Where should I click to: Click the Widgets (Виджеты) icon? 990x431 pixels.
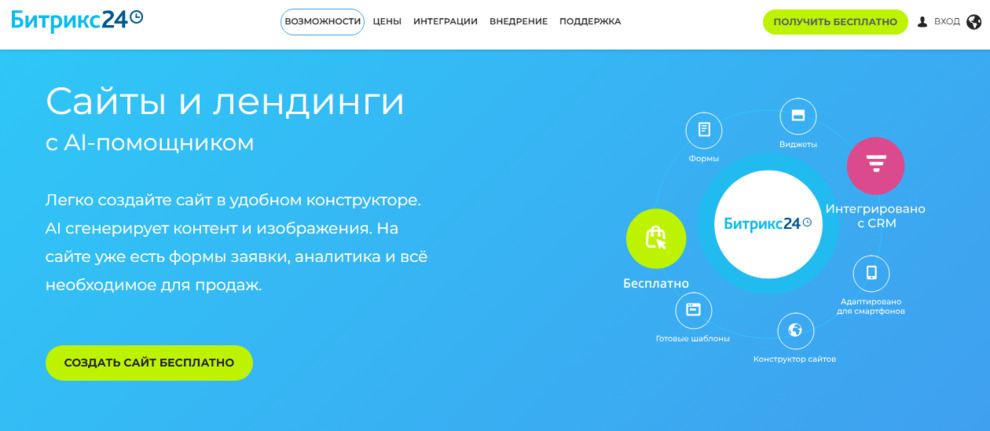click(x=797, y=116)
